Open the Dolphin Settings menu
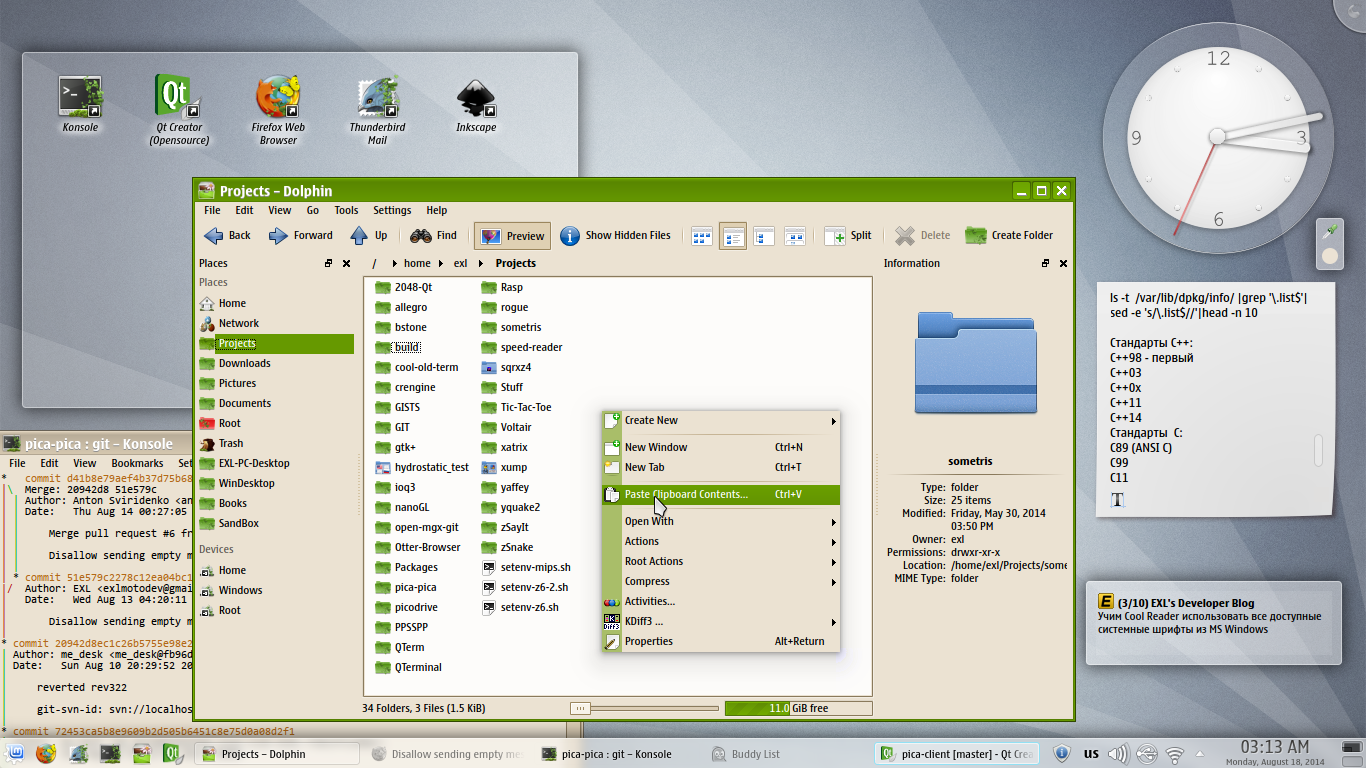This screenshot has width=1366, height=768. 392,211
